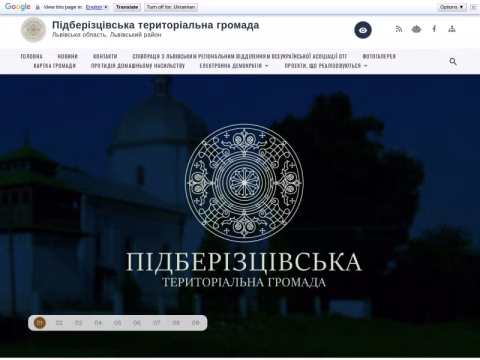
Task: Click the Translate button
Action: point(127,7)
